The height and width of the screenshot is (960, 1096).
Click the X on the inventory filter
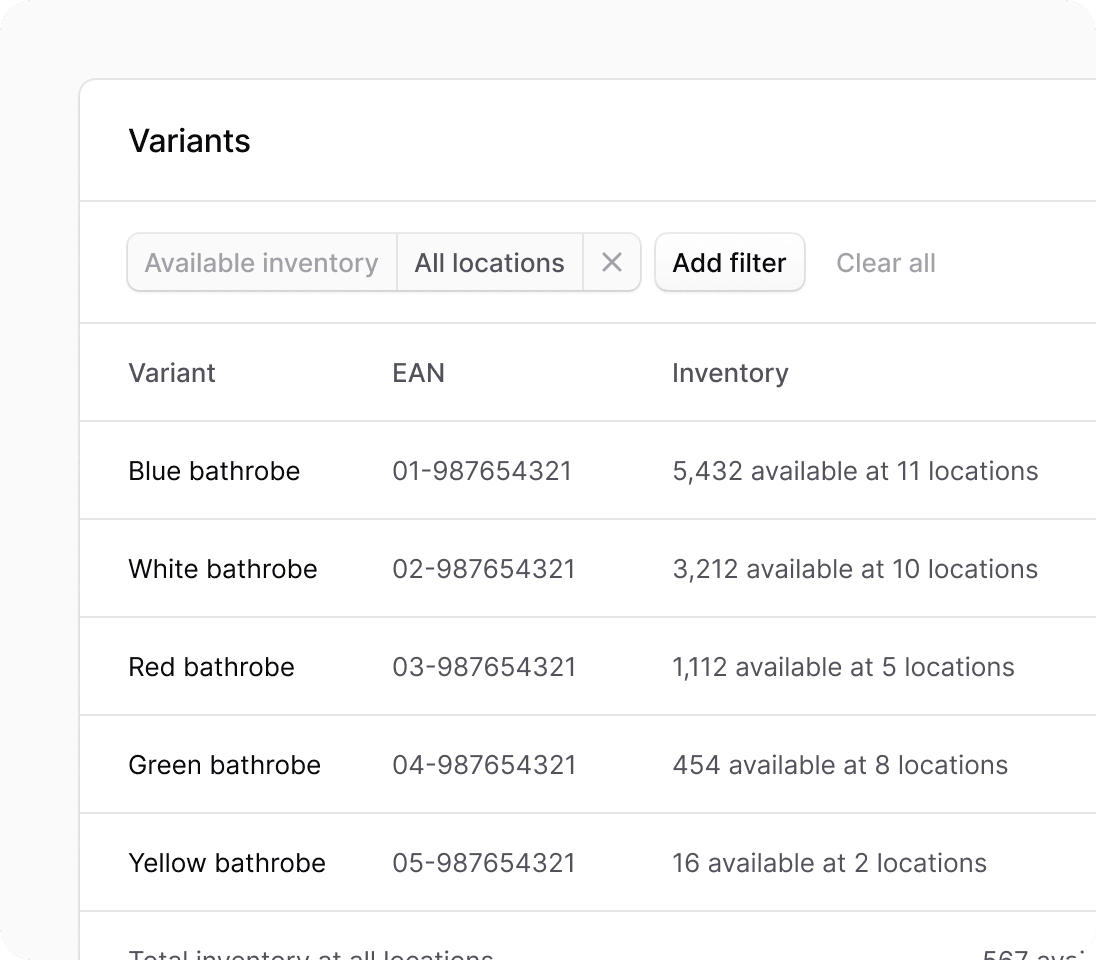[x=612, y=262]
